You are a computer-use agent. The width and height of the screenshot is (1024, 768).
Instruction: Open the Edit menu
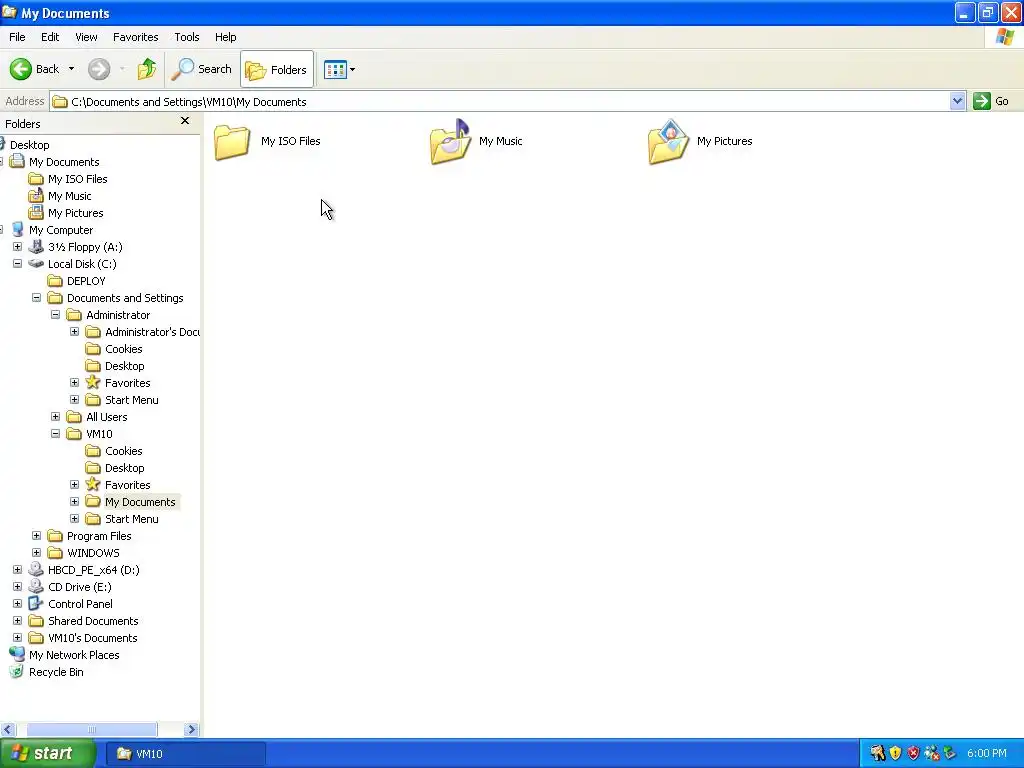click(x=50, y=37)
